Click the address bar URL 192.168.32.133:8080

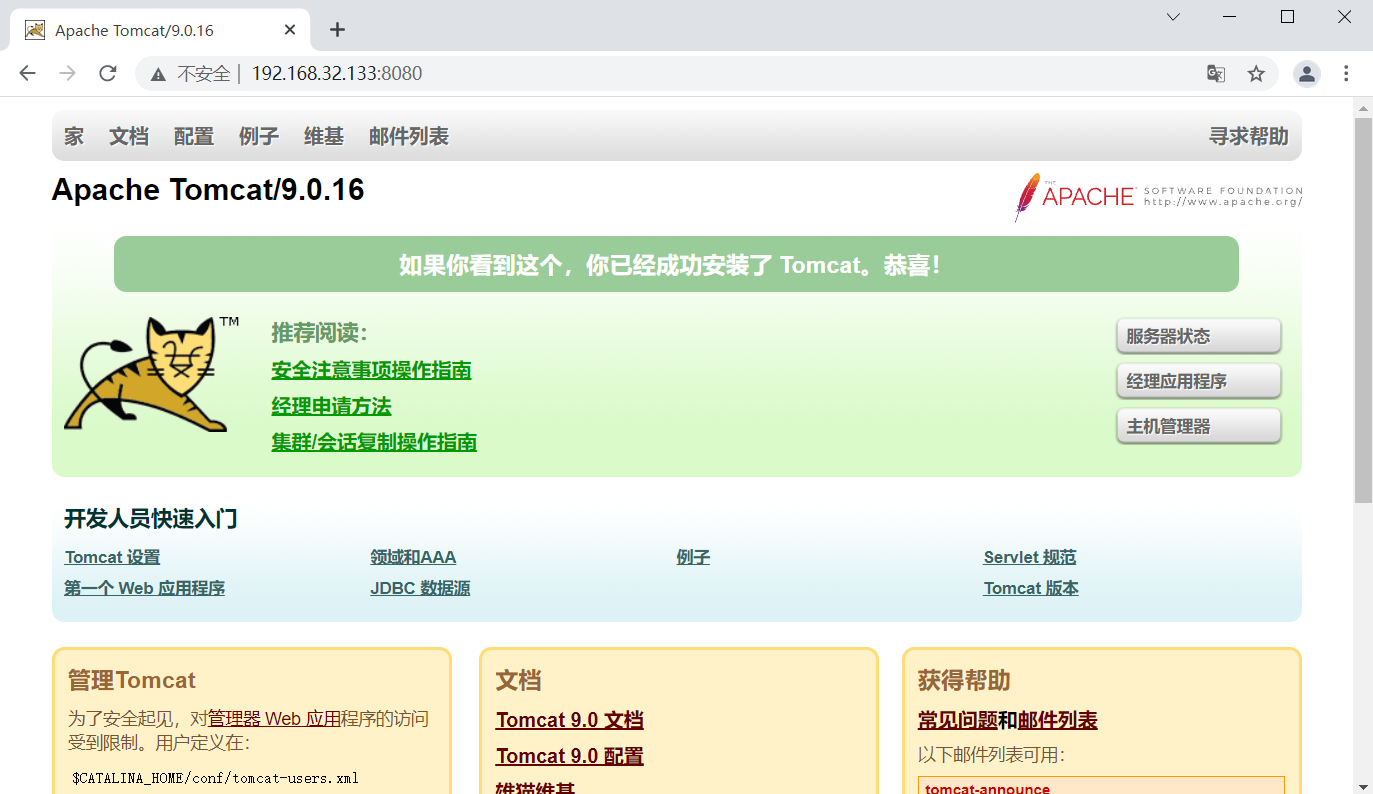pyautogui.click(x=336, y=73)
